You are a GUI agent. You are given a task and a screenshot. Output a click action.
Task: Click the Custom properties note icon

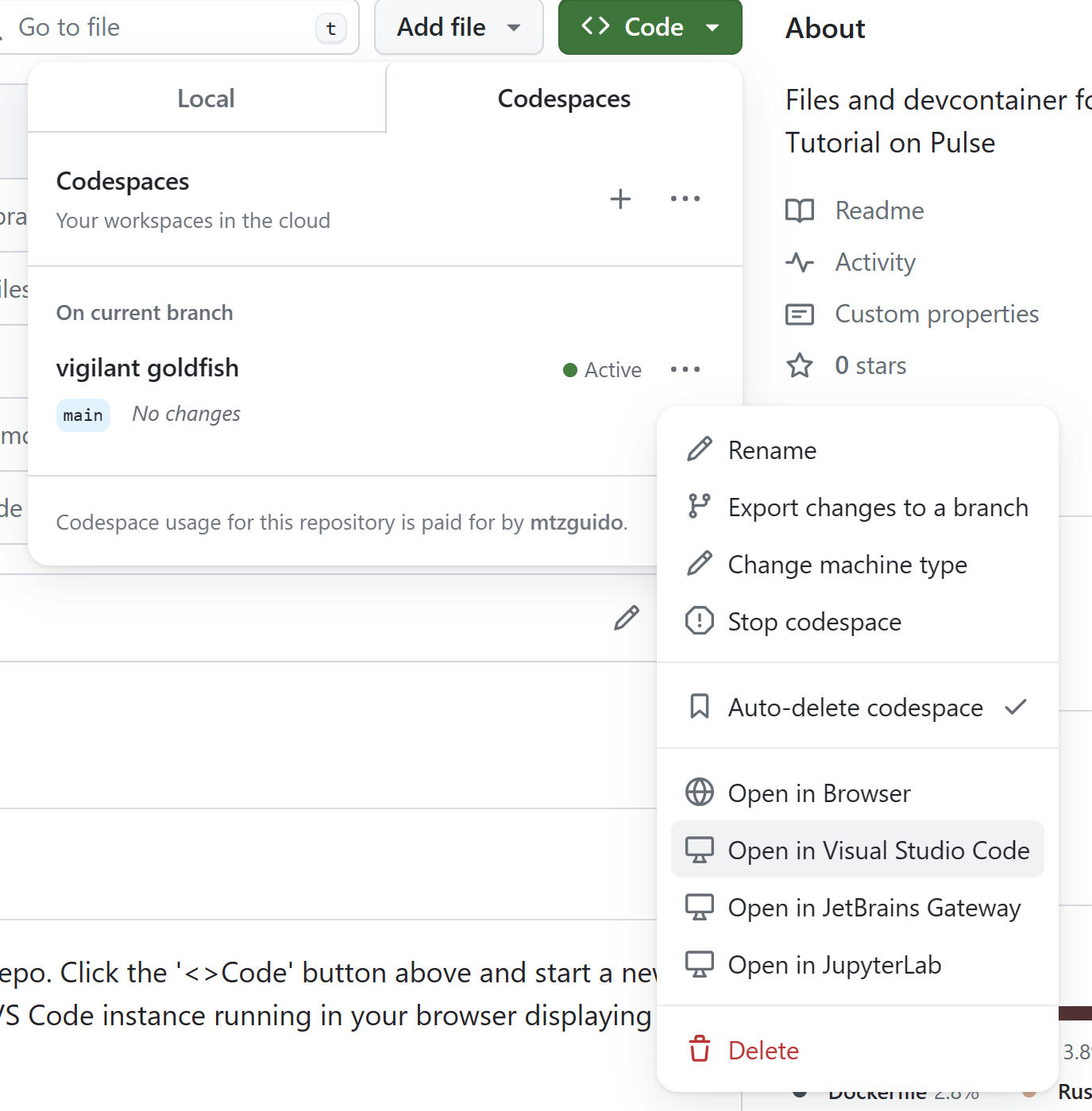coord(800,314)
